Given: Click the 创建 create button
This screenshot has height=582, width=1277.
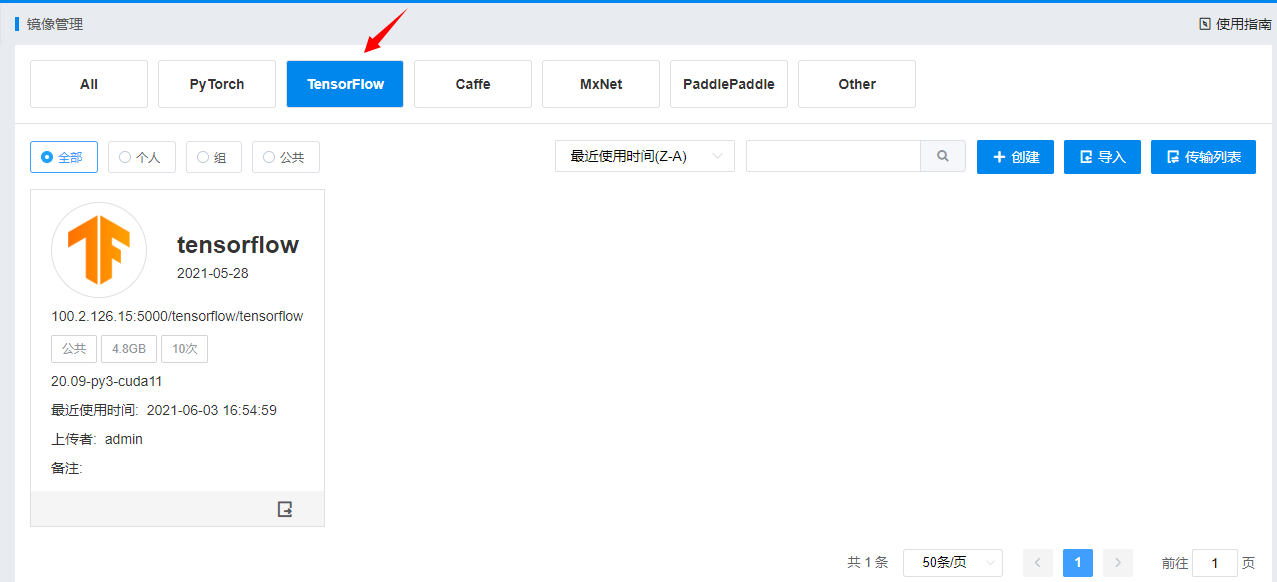Looking at the screenshot, I should 1015,157.
